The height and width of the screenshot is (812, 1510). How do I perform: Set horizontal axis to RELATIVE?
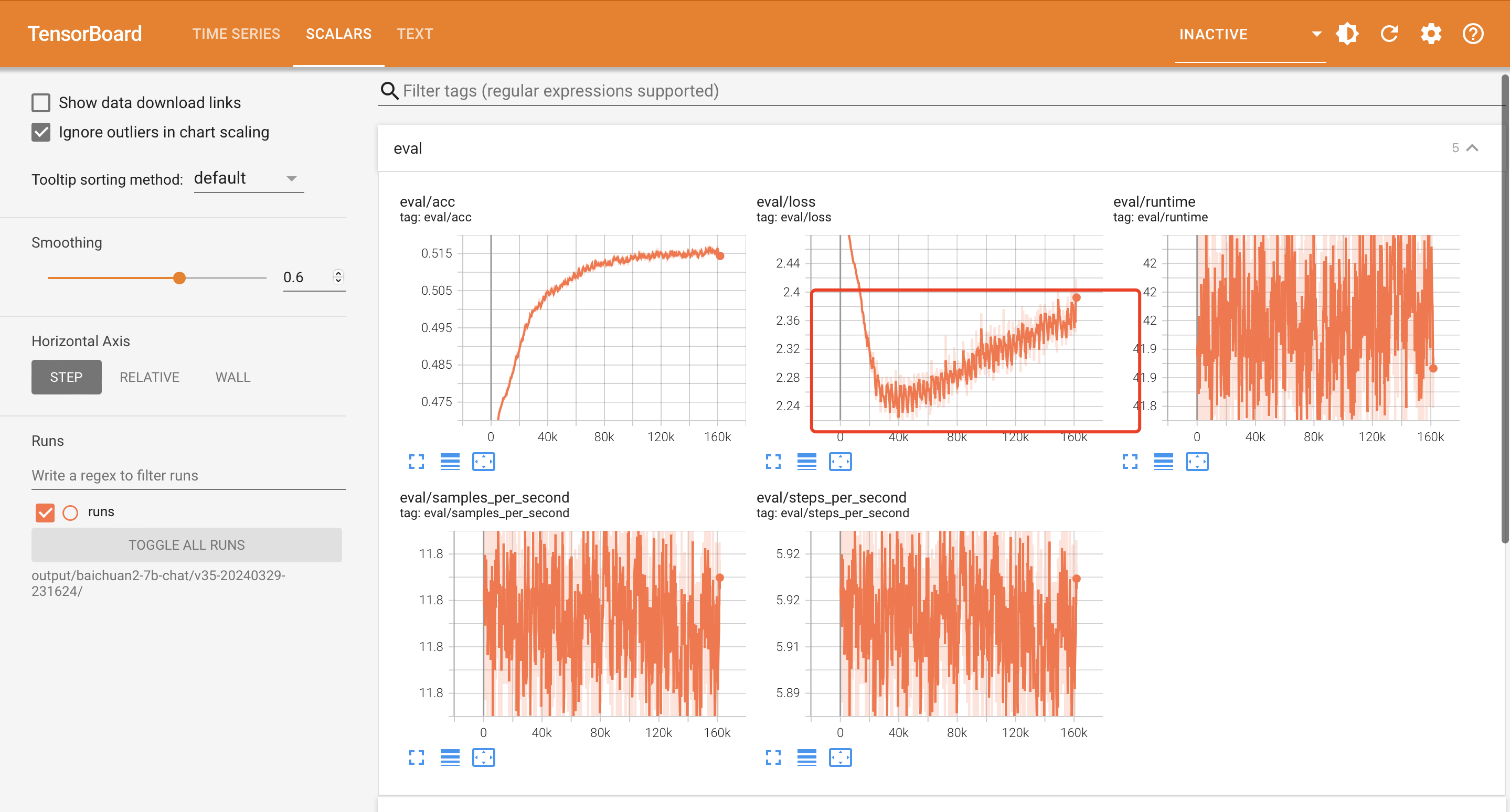(x=150, y=377)
